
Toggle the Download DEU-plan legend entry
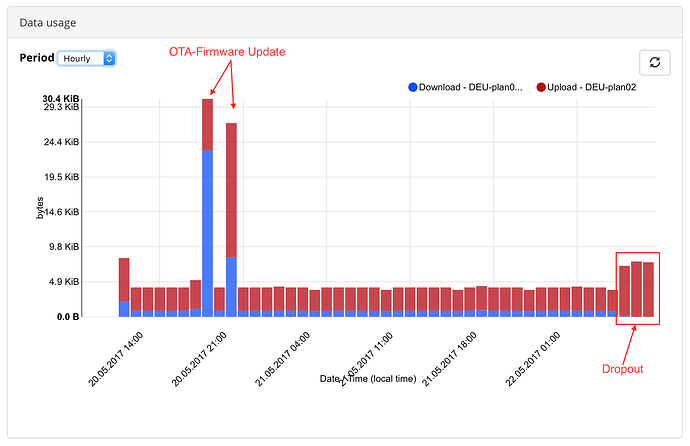(465, 87)
